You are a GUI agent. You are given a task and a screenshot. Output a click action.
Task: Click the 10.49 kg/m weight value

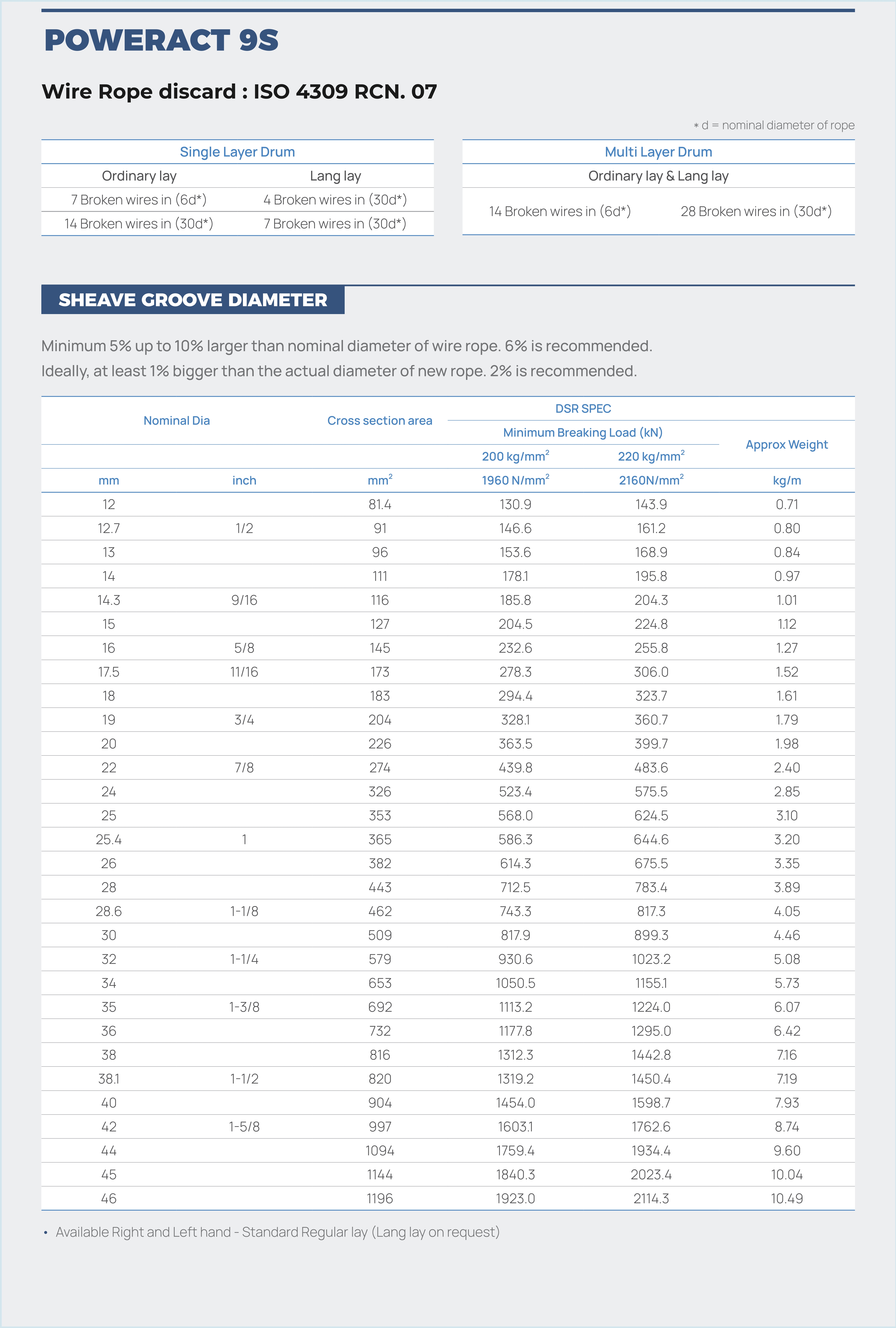click(786, 1198)
